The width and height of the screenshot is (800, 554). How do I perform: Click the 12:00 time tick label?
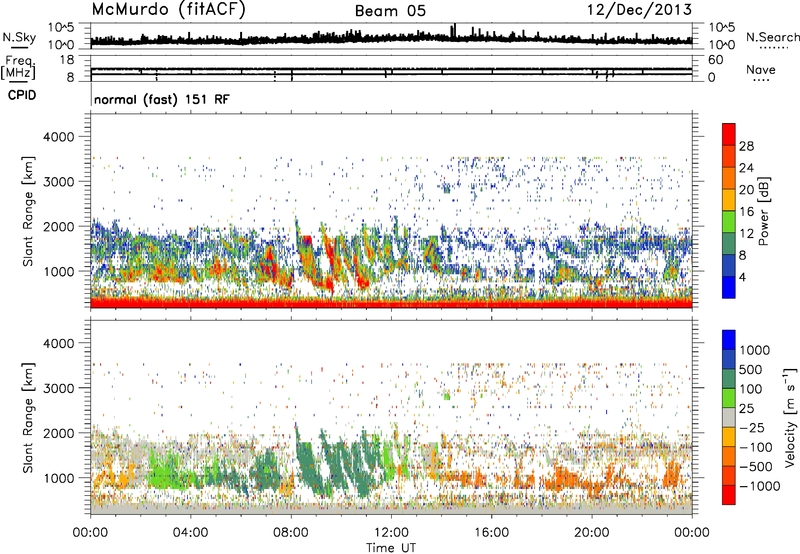pos(391,533)
